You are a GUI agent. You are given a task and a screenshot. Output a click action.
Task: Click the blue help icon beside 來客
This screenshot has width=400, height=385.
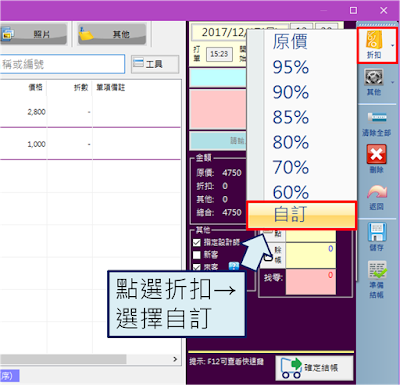(234, 266)
